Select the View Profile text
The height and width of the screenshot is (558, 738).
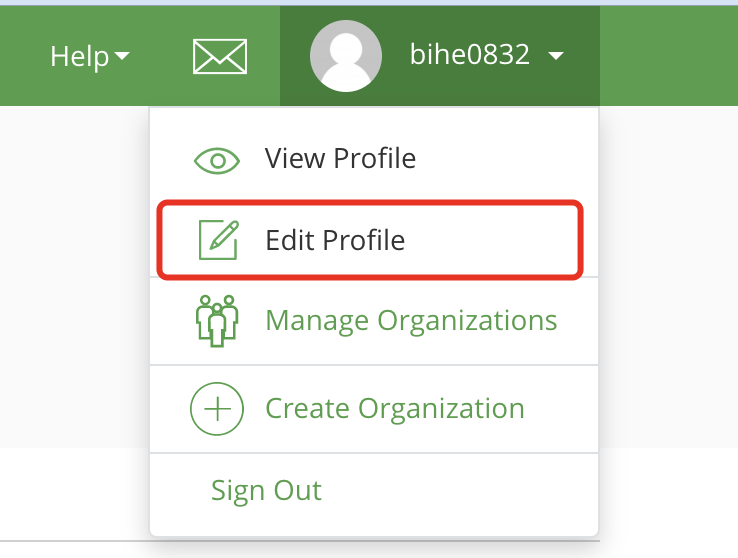(x=340, y=158)
